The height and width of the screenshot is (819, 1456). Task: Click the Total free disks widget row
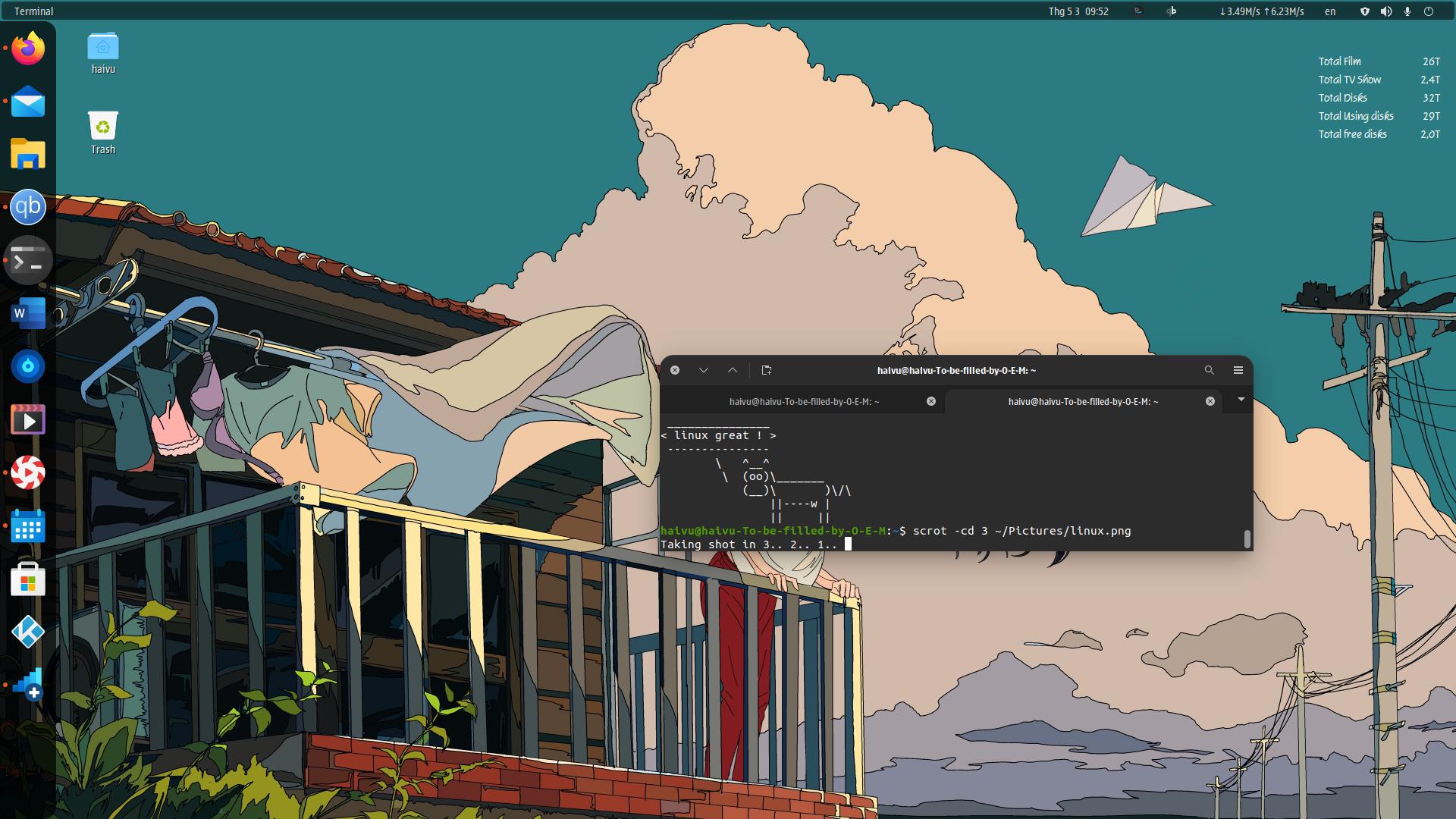point(1379,134)
